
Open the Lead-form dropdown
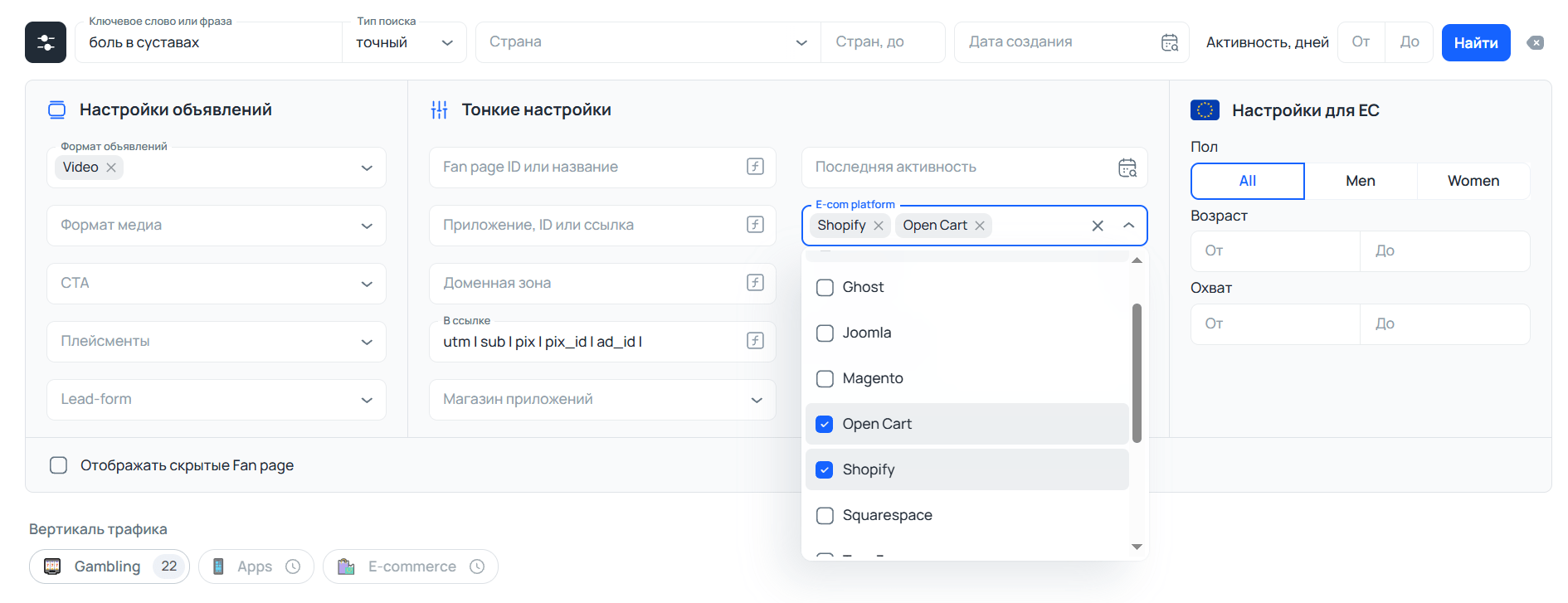pos(217,400)
